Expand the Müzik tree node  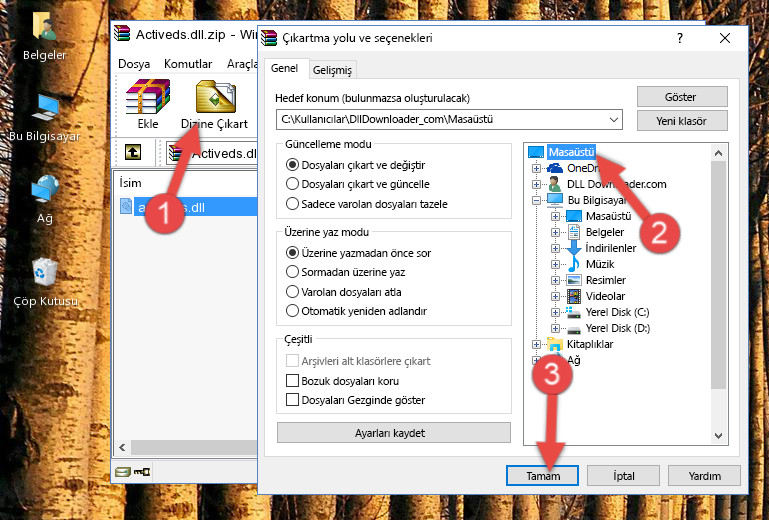pos(555,264)
